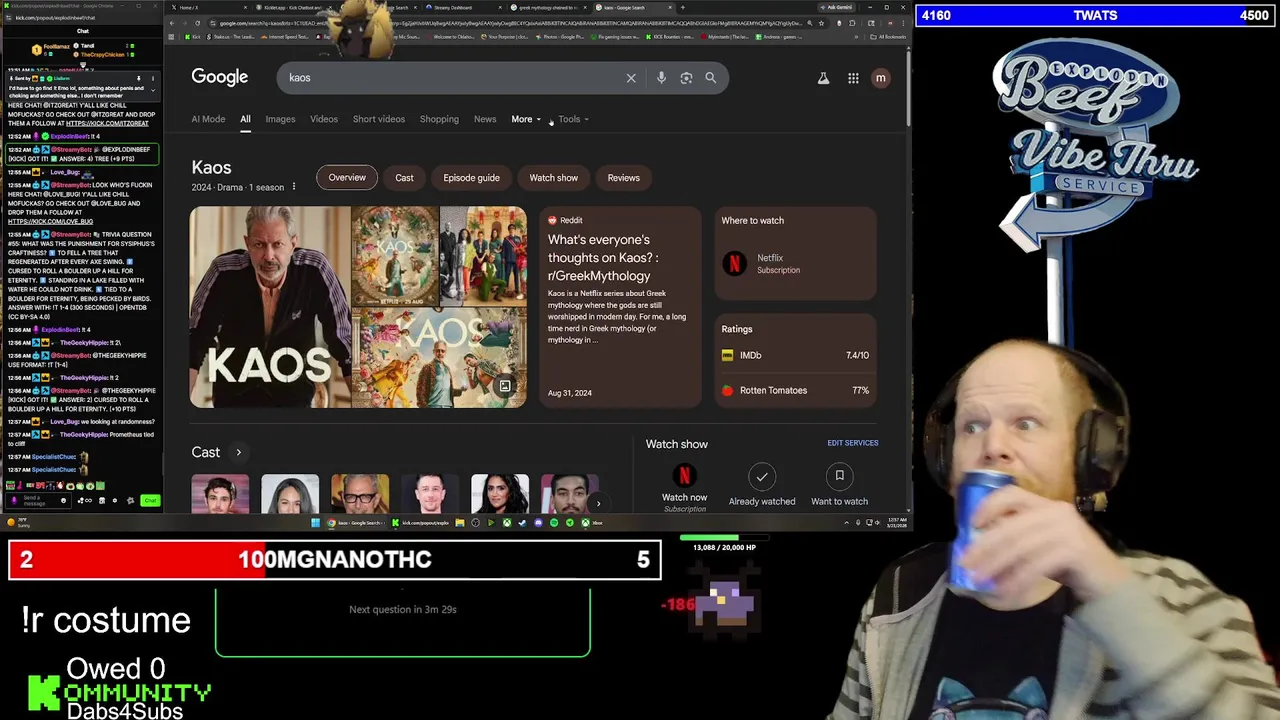Open the third cast member photo
The image size is (1280, 720).
point(360,494)
